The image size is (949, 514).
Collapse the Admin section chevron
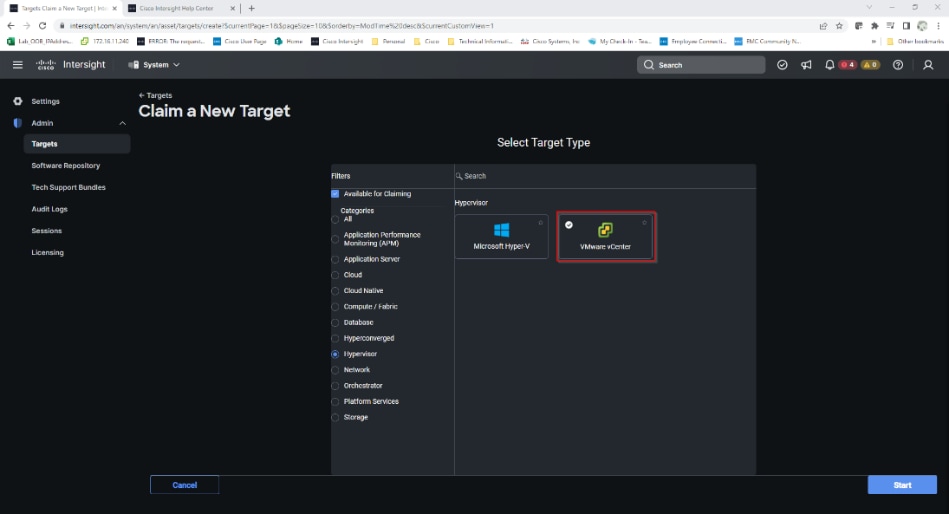tap(122, 123)
